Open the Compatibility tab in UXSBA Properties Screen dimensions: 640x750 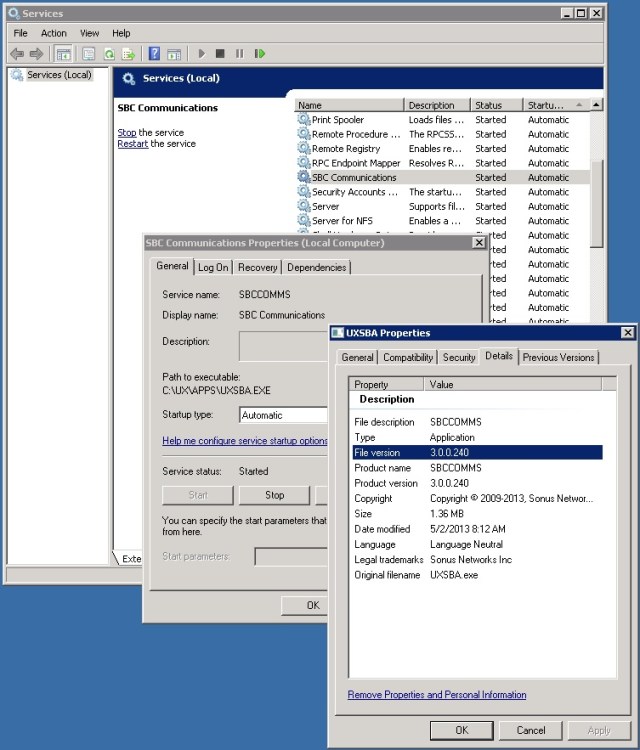tap(408, 357)
